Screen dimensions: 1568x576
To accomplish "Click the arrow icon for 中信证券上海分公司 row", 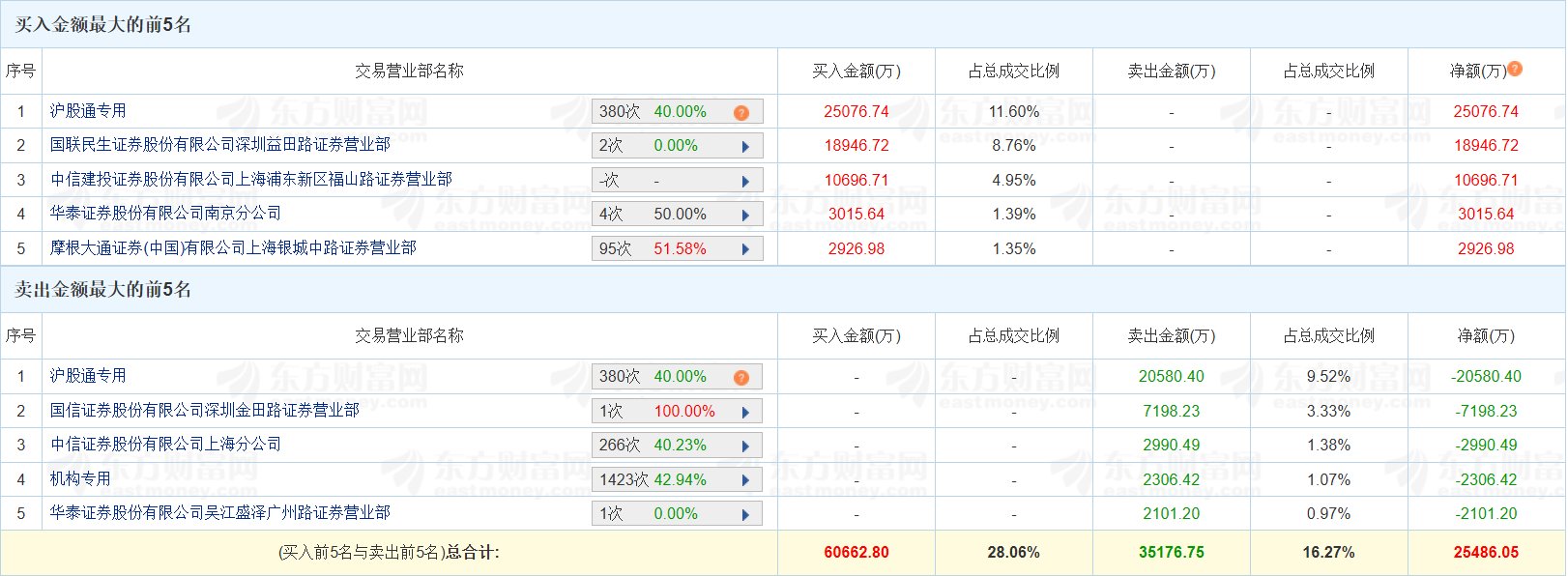I will [745, 446].
